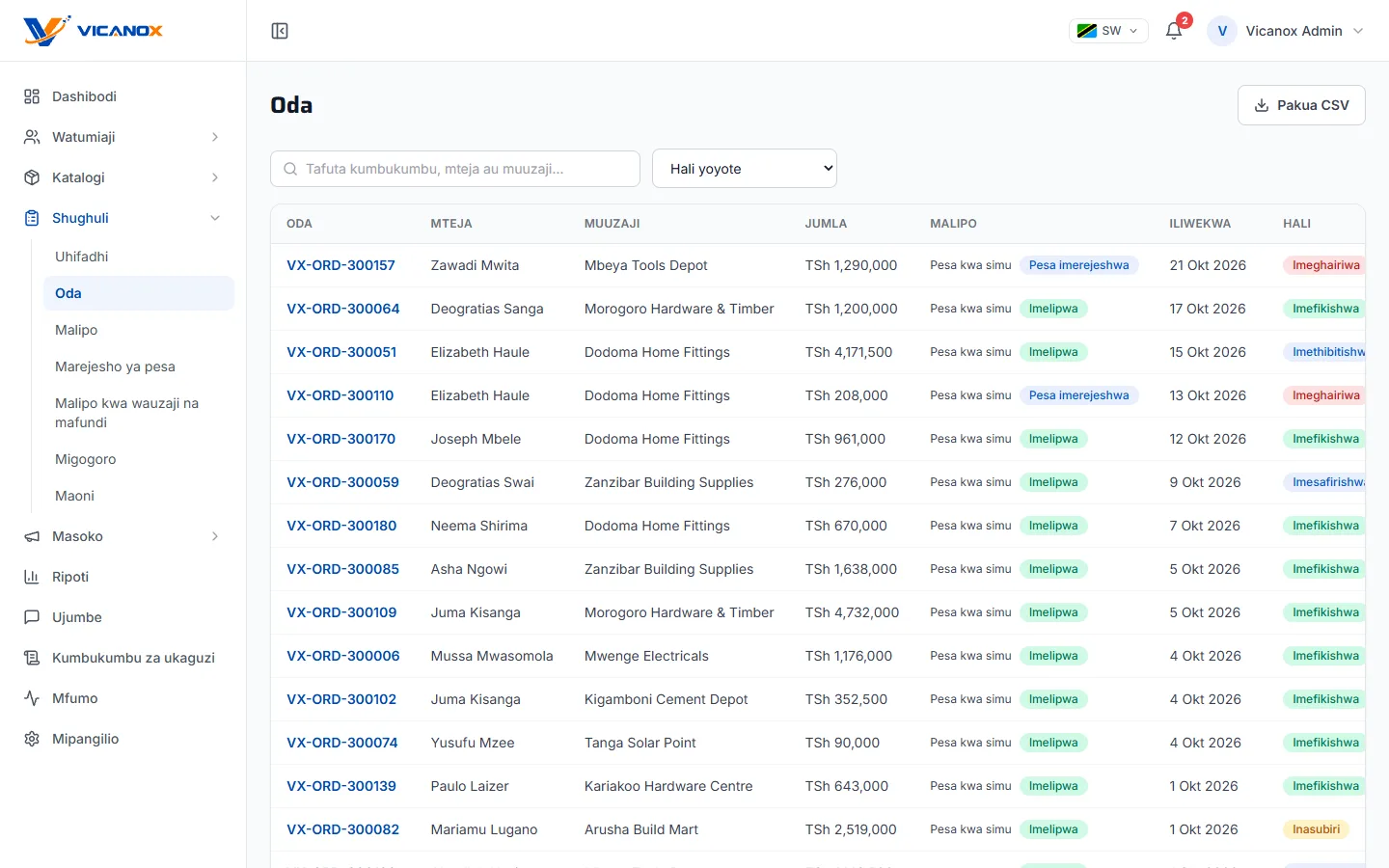Open Malipo kwa wauzaji na mafundi
The height and width of the screenshot is (868, 1389).
tap(139, 413)
